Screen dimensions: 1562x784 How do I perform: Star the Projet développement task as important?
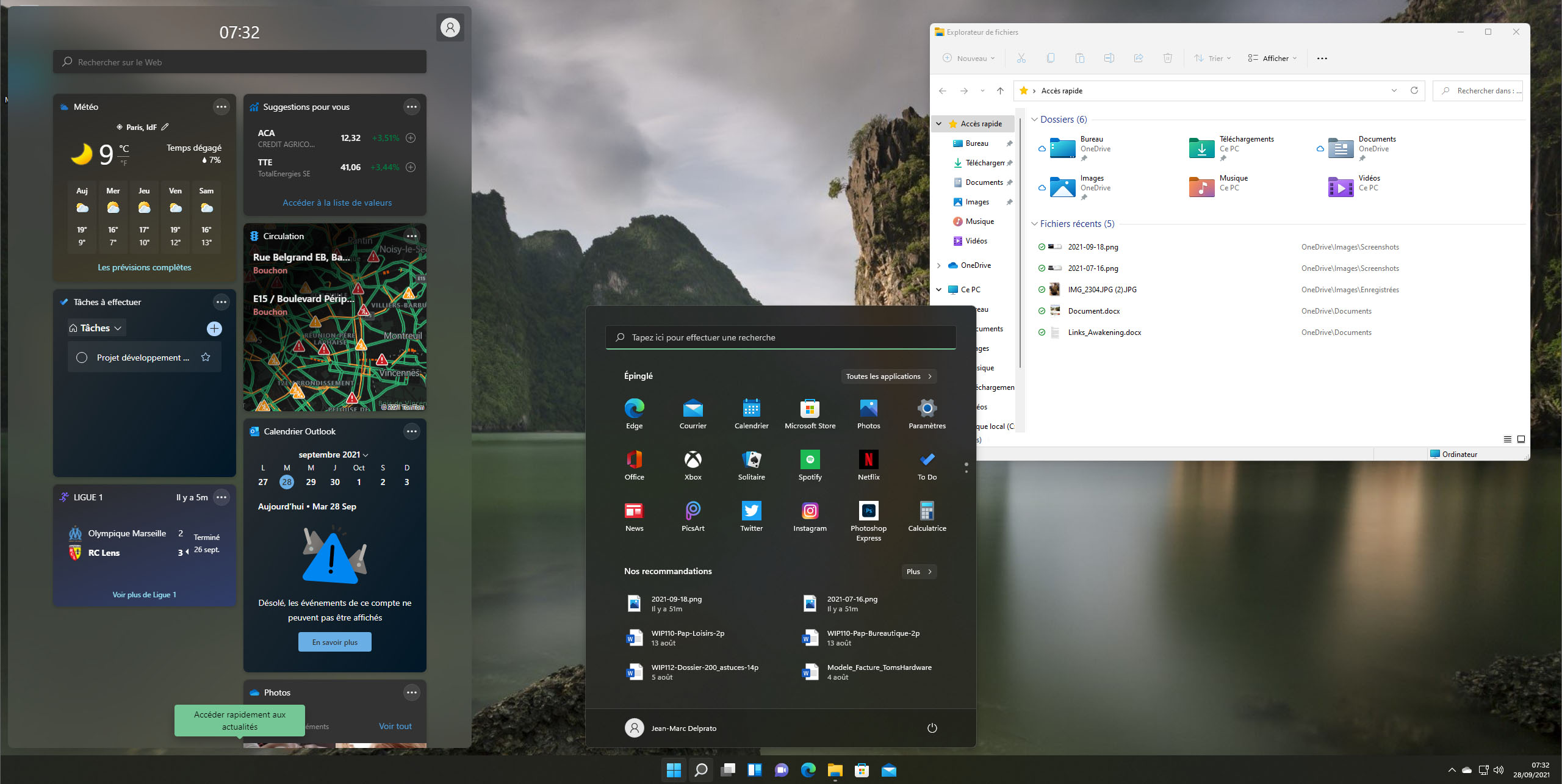pyautogui.click(x=206, y=358)
